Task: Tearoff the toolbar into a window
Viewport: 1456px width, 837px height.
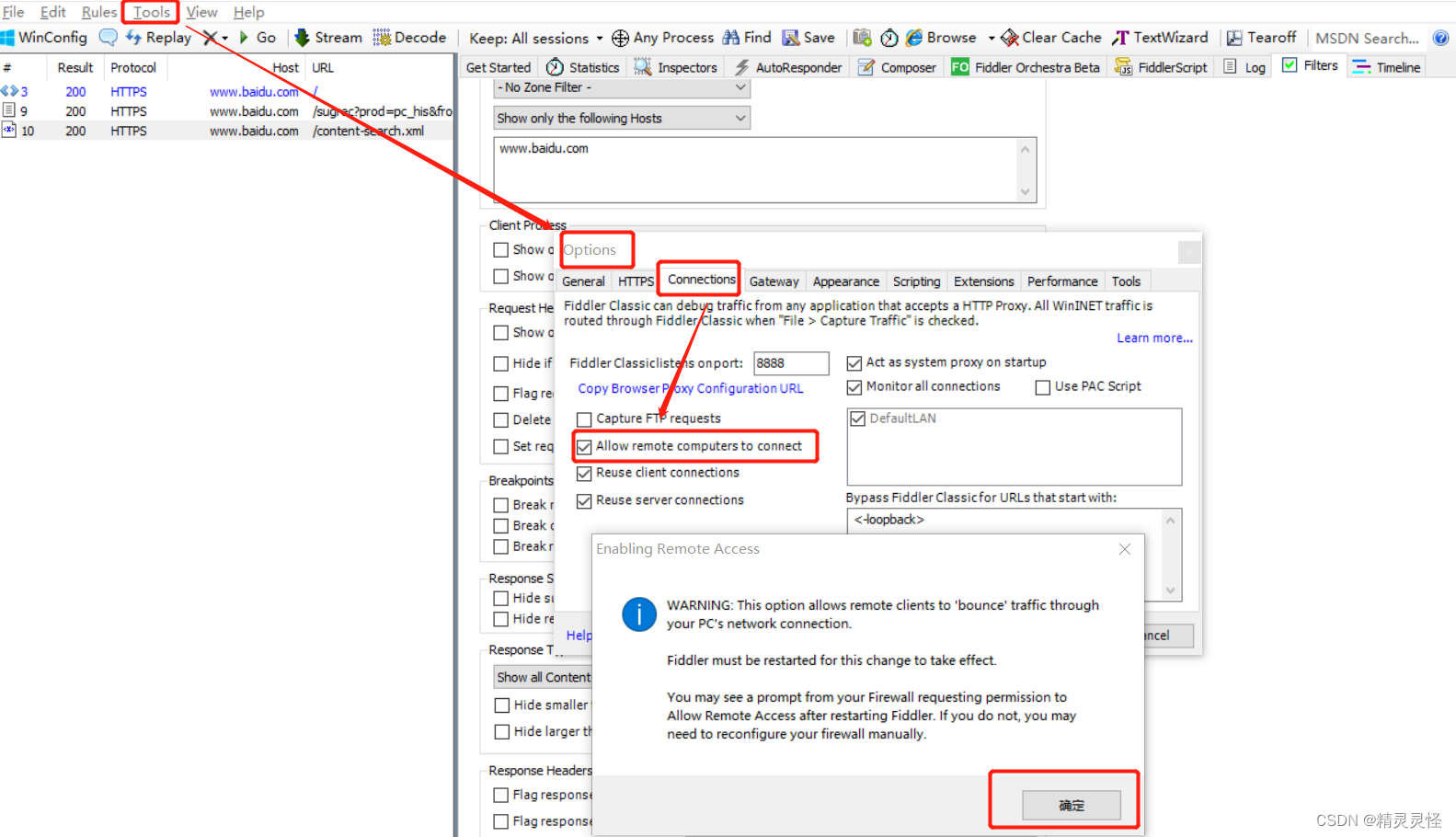Action: [x=1261, y=38]
